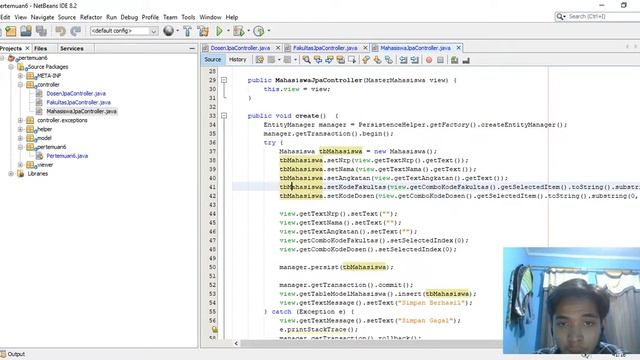Minimize the Projects panel

pyautogui.click(x=192, y=48)
